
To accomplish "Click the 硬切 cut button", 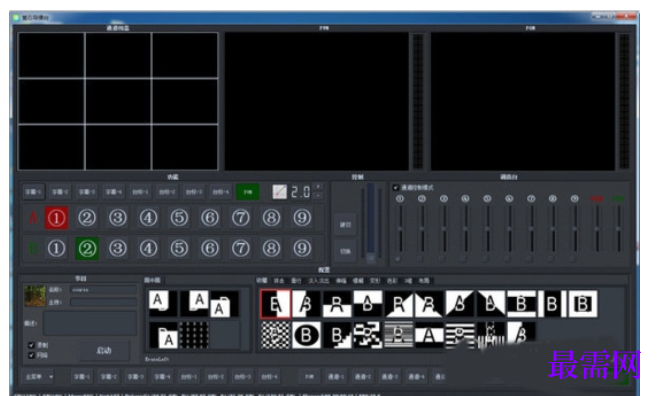I will tap(345, 225).
